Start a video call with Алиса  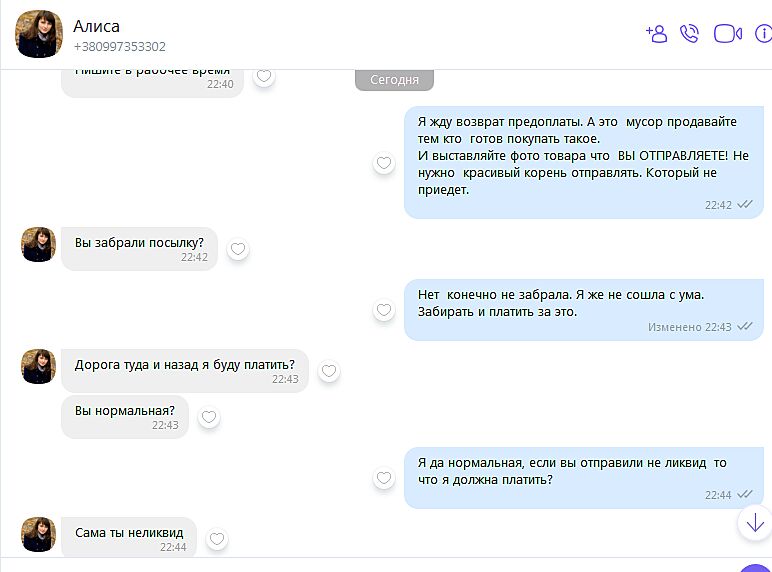pos(727,33)
